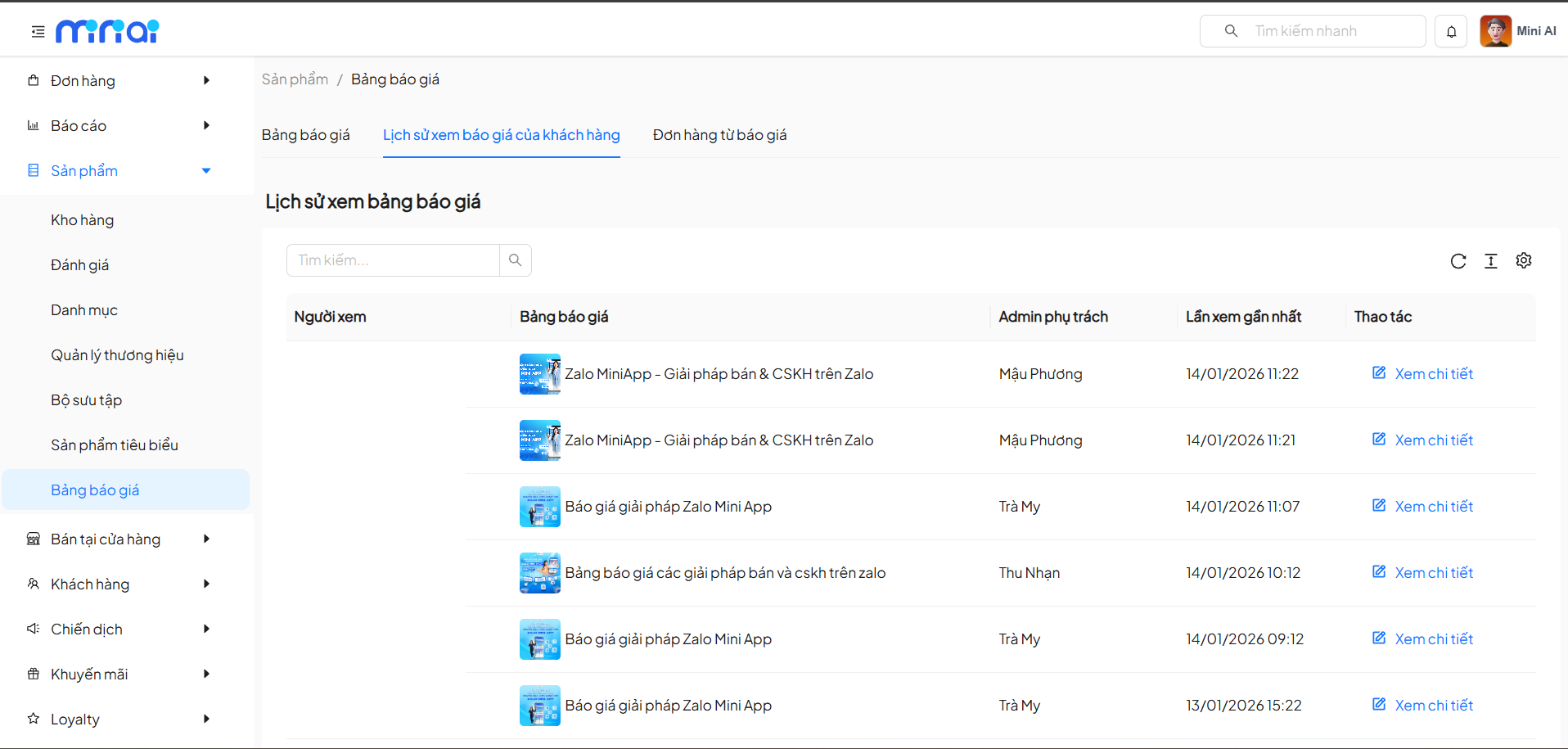Screen dimensions: 1568x749
Task: Open the Đơn hàng từ báo giá tab
Action: tap(719, 135)
